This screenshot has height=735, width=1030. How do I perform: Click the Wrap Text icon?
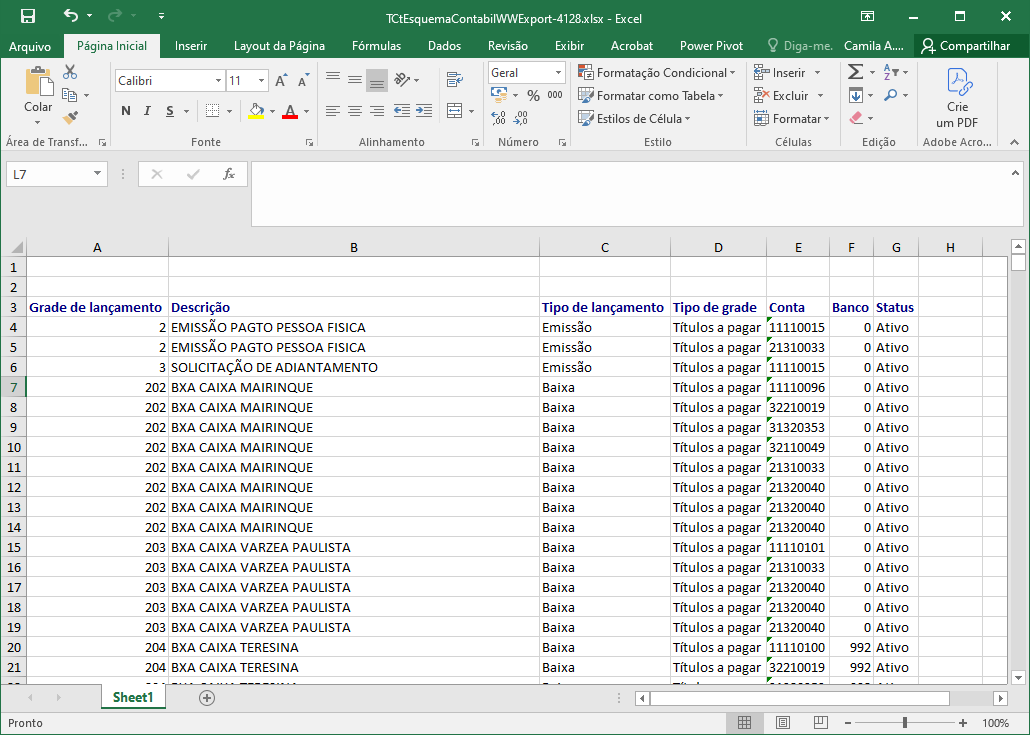[x=455, y=79]
